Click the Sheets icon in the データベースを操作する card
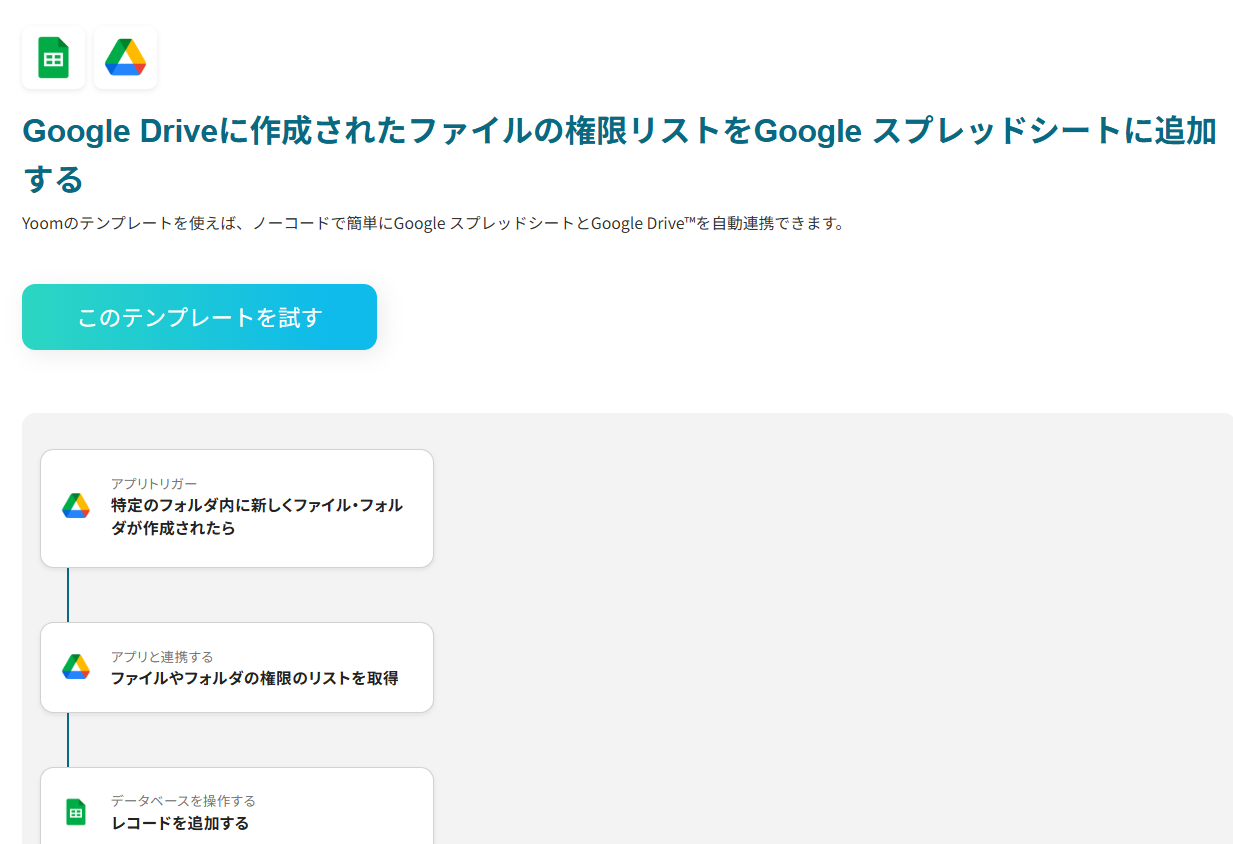Screen dimensions: 1233x844 76,812
